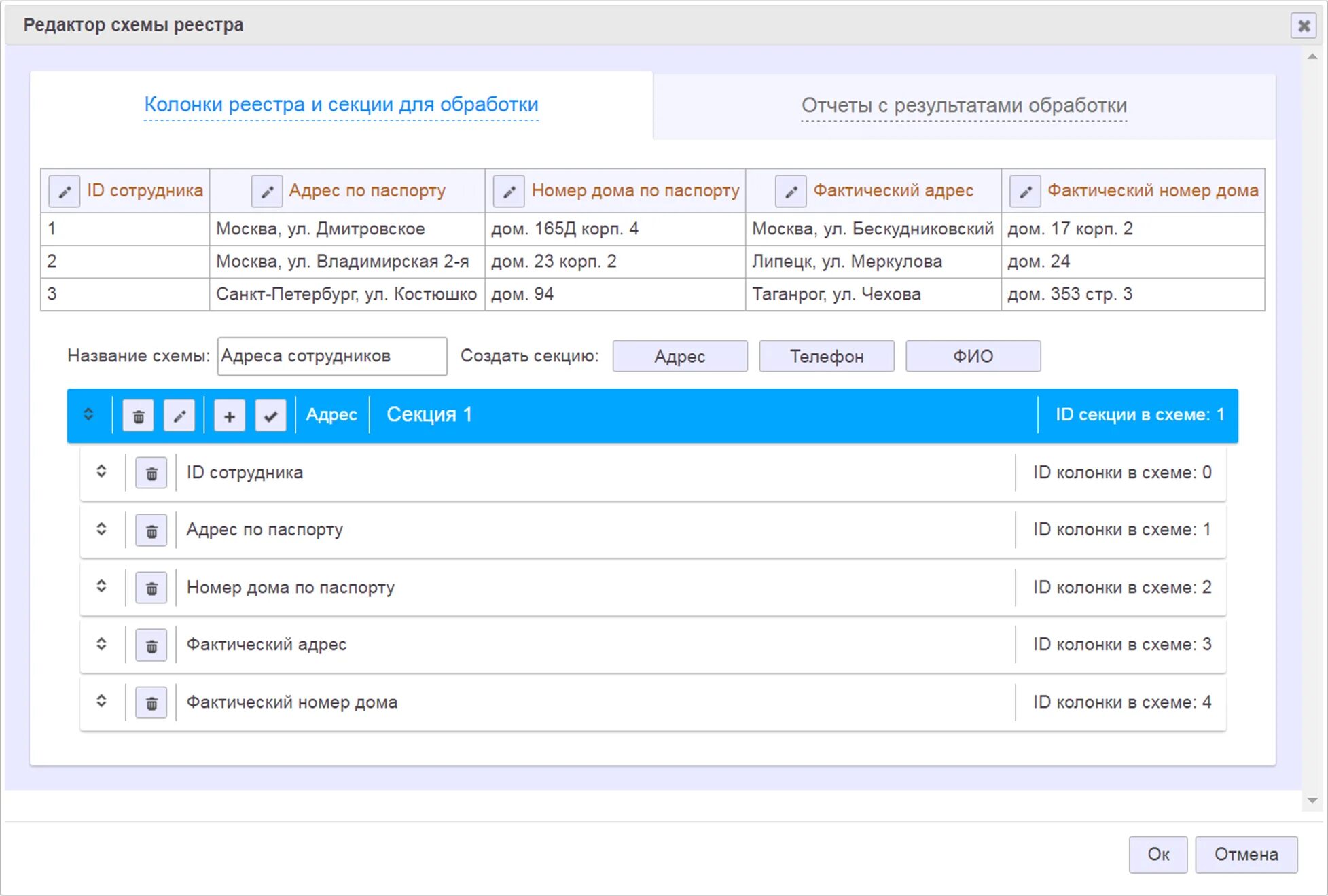The height and width of the screenshot is (896, 1328).
Task: Edit the Фактический адрес column header
Action: (x=791, y=192)
